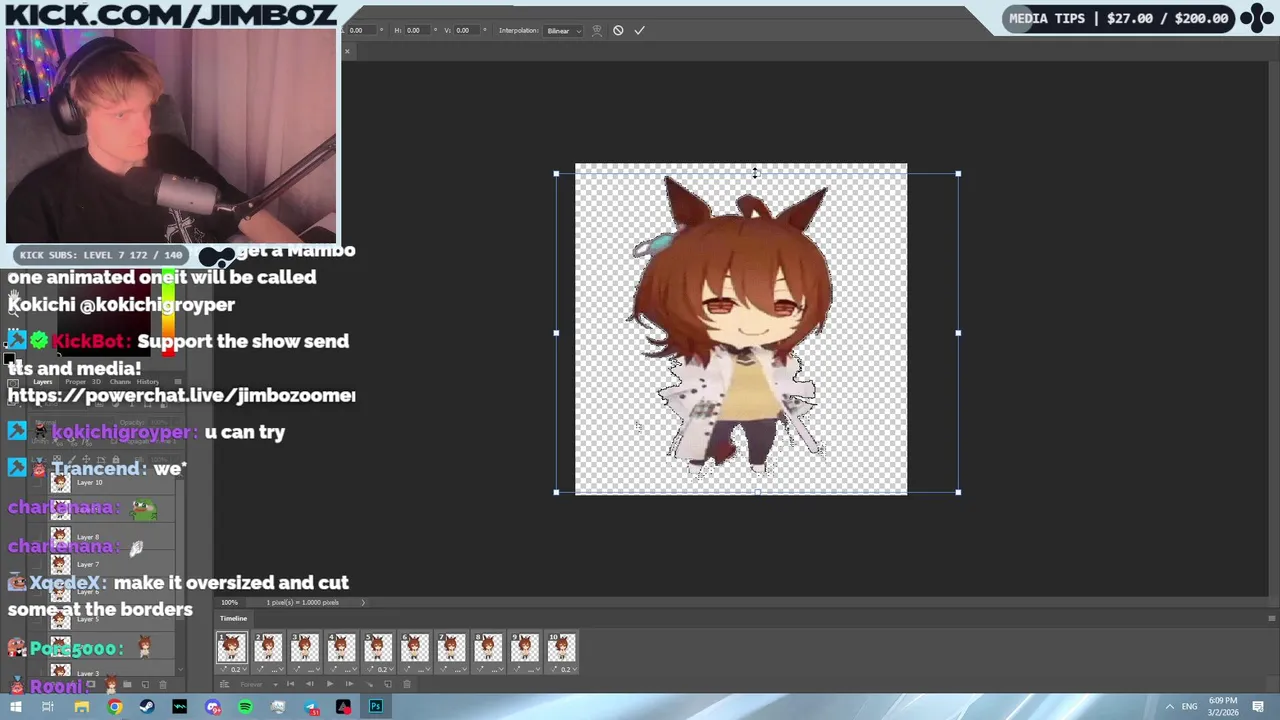Select timeline frame 4 thumbnail

pyautogui.click(x=341, y=648)
